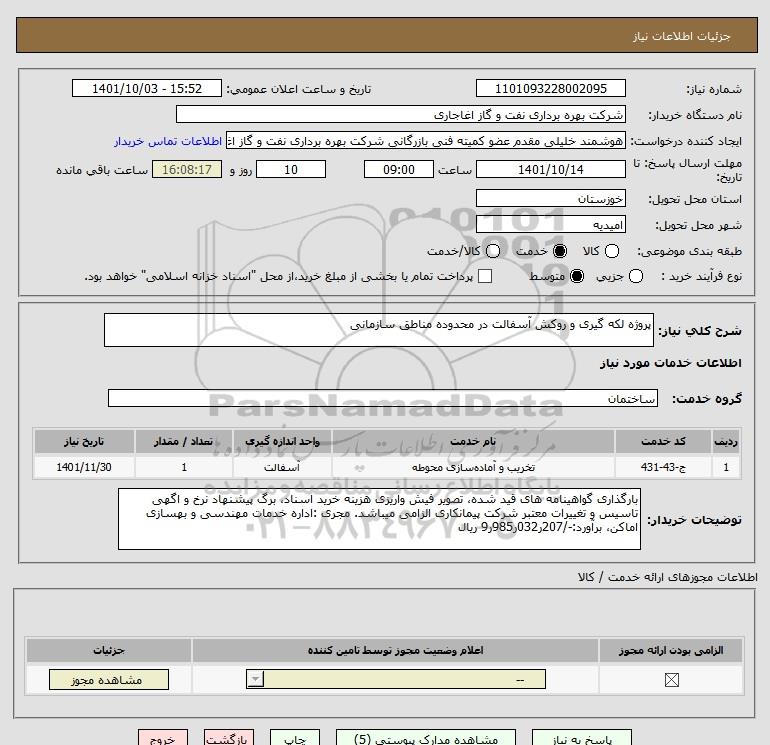Click the مشاهده مجوز button
Image resolution: width=770 pixels, height=745 pixels.
(109, 680)
